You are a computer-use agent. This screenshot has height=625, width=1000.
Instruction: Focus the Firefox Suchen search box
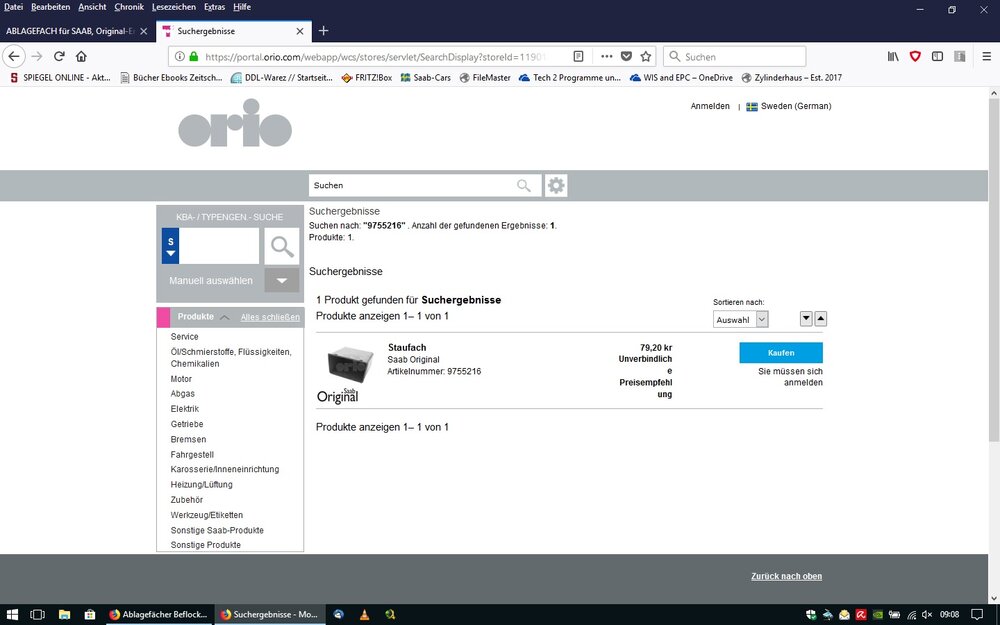[735, 56]
